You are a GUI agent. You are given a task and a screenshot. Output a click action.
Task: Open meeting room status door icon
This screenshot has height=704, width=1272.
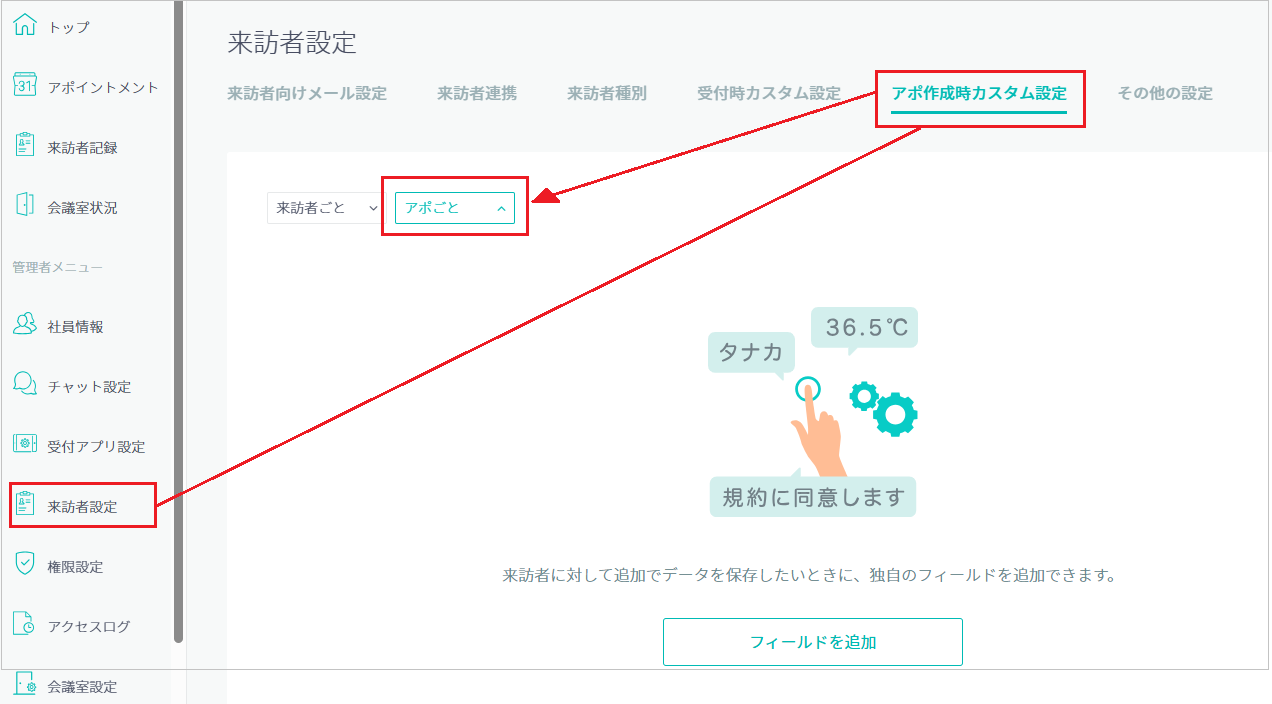point(26,207)
